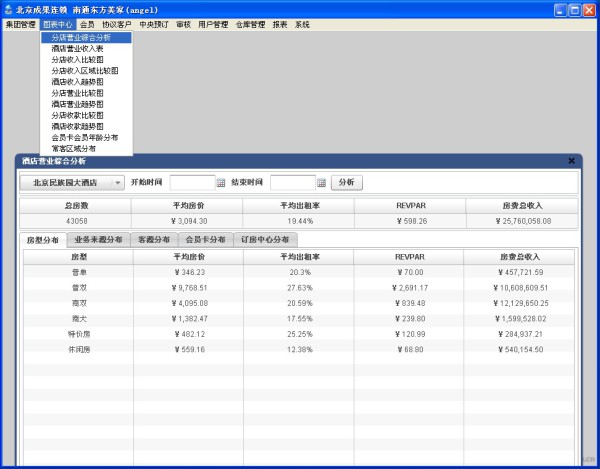This screenshot has height=469, width=600.
Task: Select 会员卡会员年龄分布 menu entry
Action: pos(86,137)
